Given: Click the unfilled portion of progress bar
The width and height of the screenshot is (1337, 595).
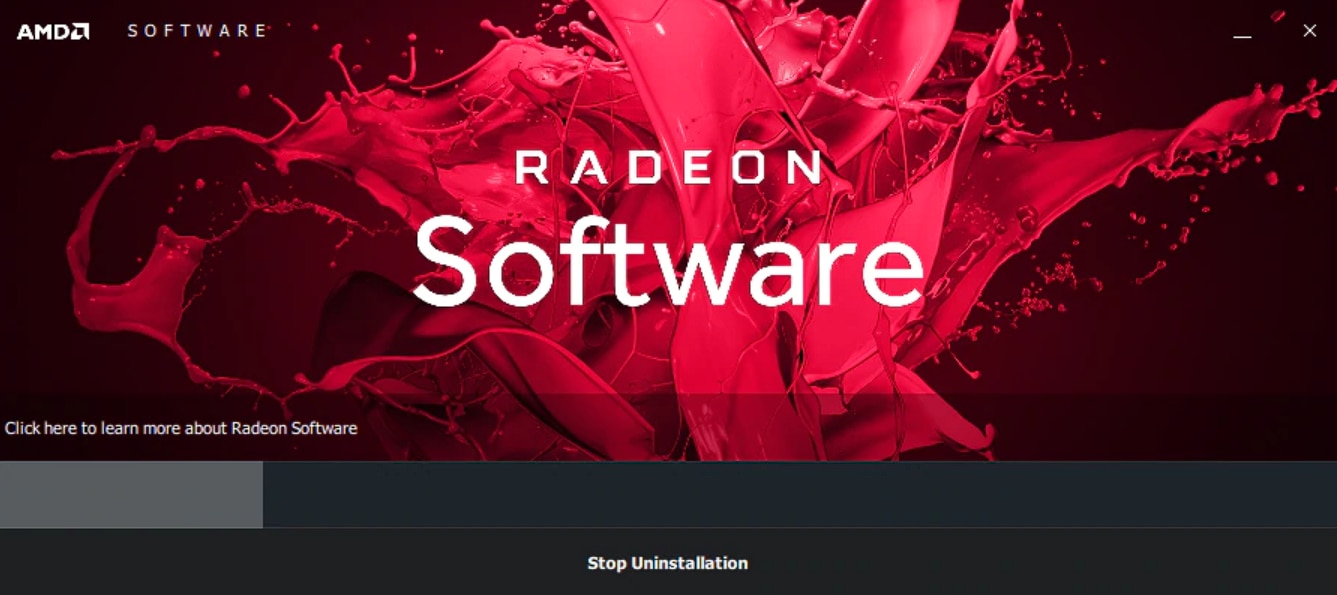Looking at the screenshot, I should coord(800,494).
